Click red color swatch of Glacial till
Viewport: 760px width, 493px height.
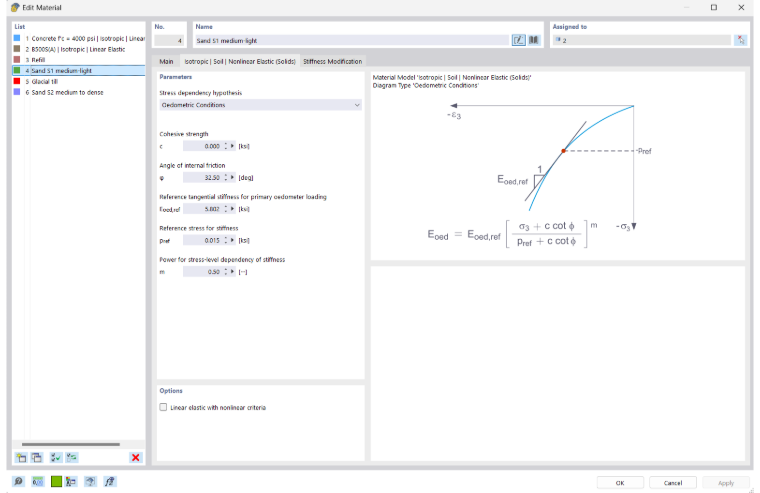click(x=17, y=81)
